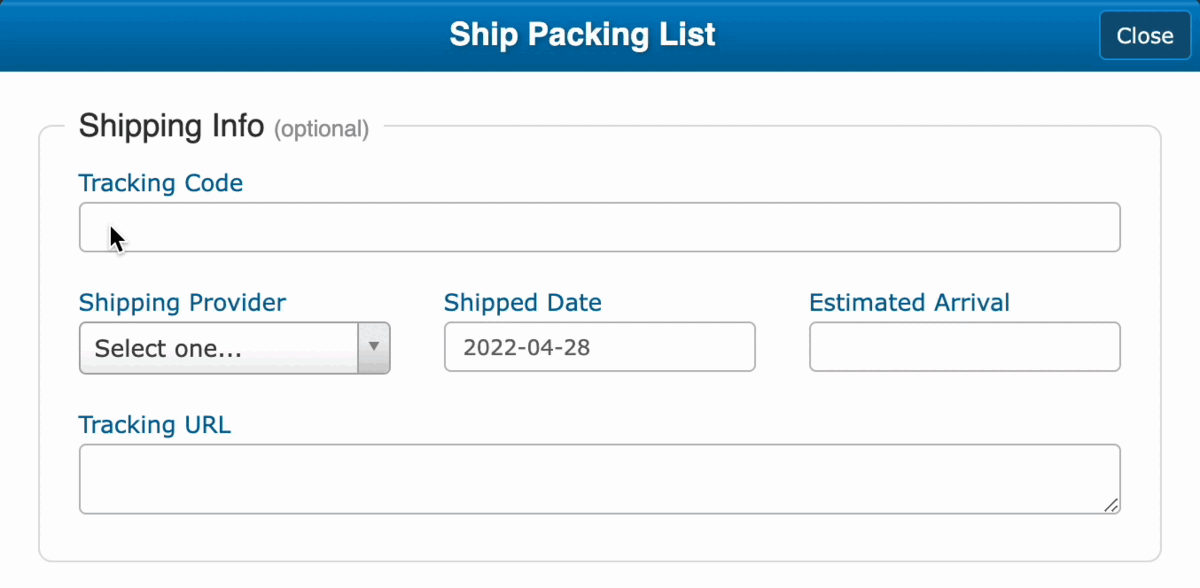Click the Shipping Provider dropdown arrow

374,348
